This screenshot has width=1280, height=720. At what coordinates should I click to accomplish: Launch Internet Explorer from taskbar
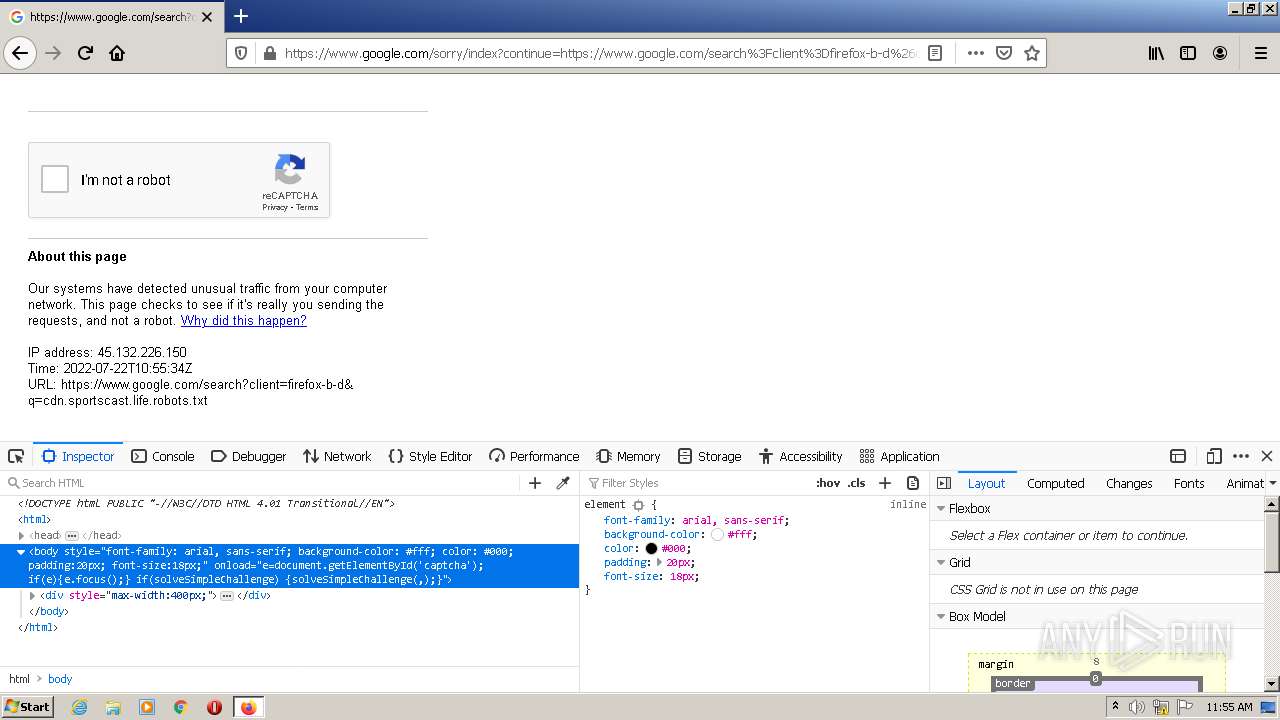tap(79, 707)
